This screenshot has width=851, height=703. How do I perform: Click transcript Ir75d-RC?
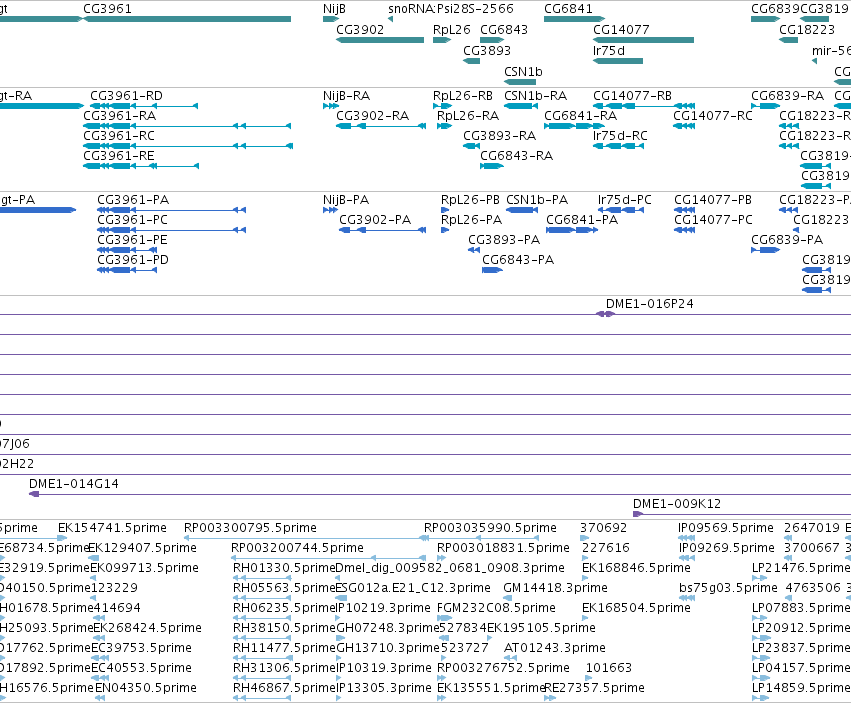click(620, 136)
